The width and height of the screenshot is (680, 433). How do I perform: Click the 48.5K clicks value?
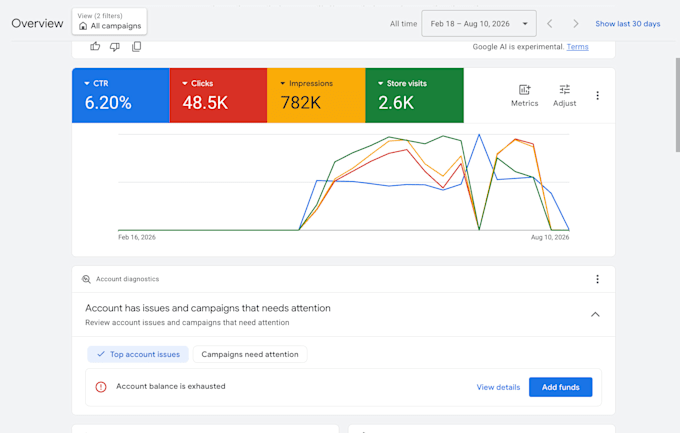205,103
